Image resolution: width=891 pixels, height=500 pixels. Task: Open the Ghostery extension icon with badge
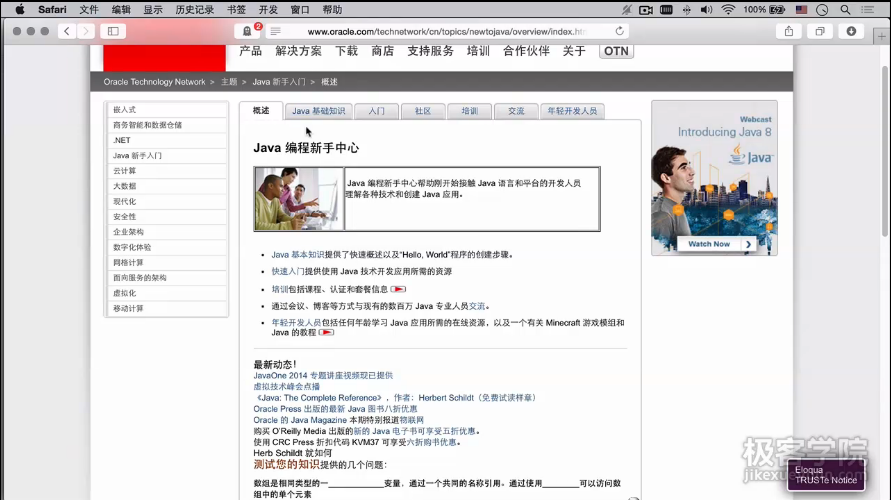coord(247,31)
